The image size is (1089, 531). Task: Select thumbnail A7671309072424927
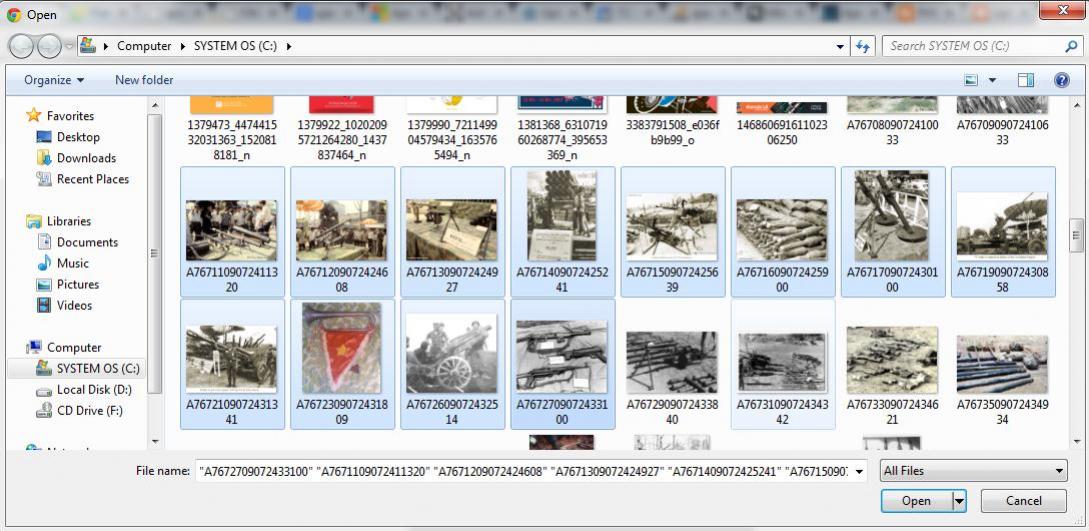tap(452, 231)
